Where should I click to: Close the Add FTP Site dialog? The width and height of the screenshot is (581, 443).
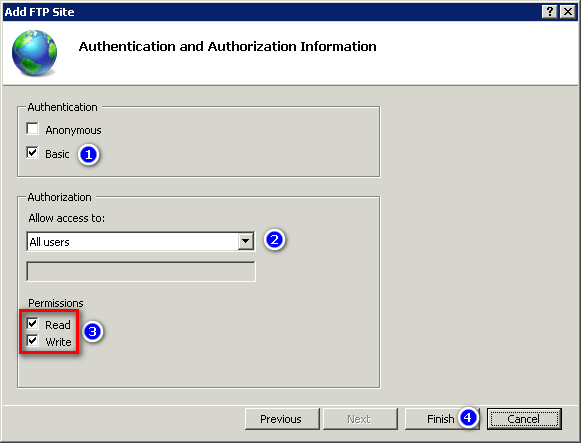(567, 12)
